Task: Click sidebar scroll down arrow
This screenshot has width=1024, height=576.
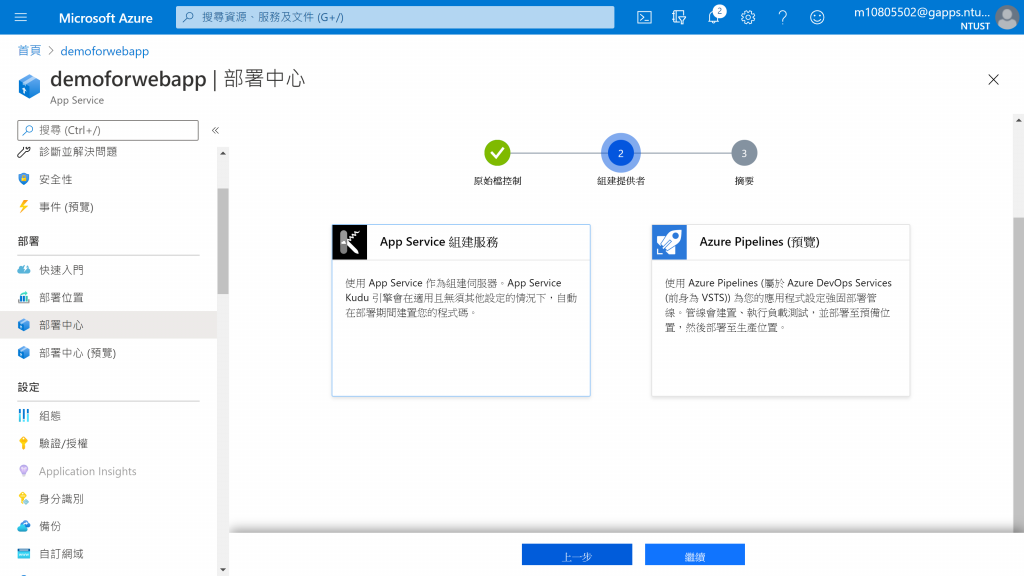Action: point(223,569)
